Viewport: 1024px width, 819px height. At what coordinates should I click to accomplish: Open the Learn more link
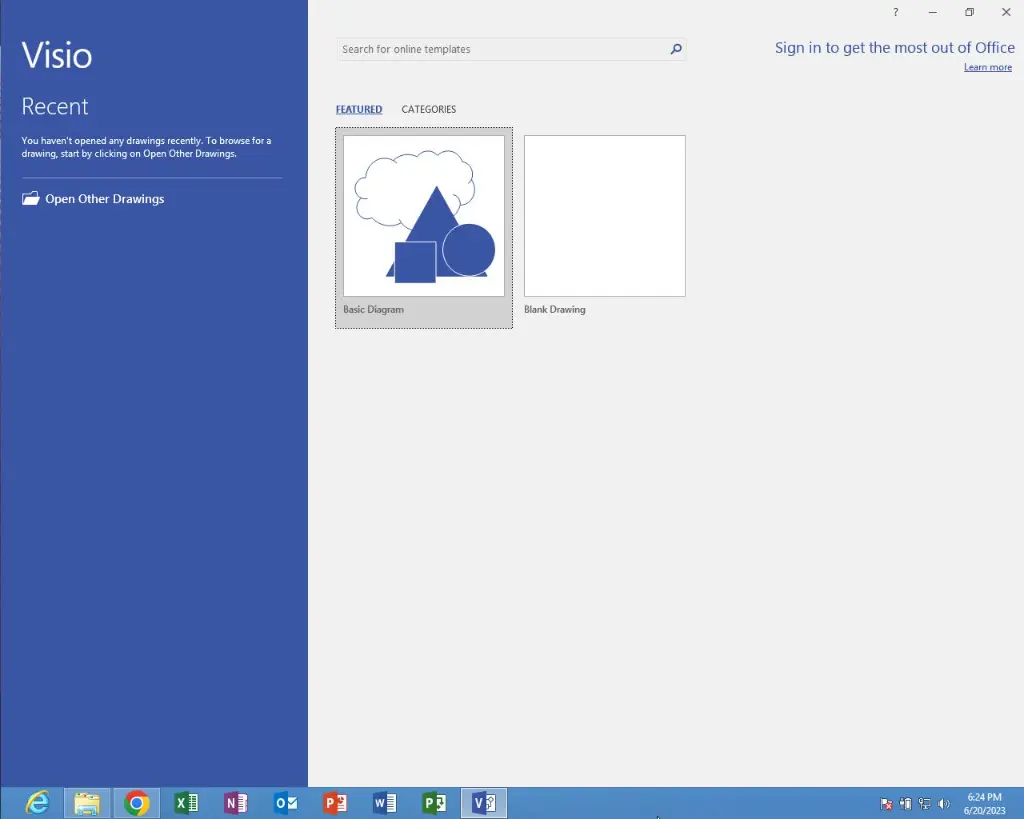tap(987, 67)
